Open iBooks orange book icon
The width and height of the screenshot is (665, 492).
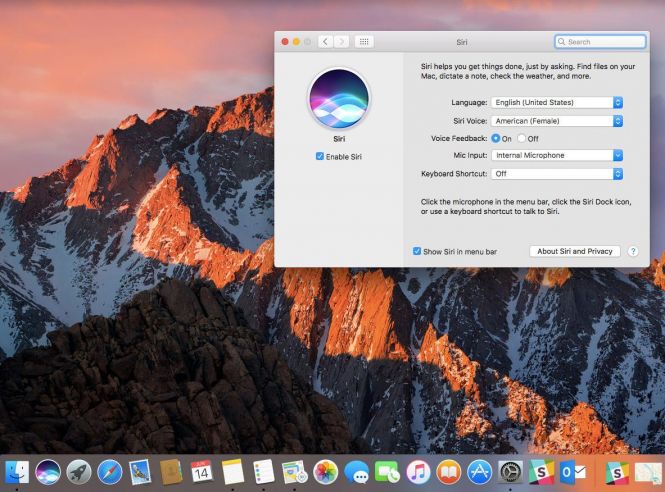tap(448, 472)
